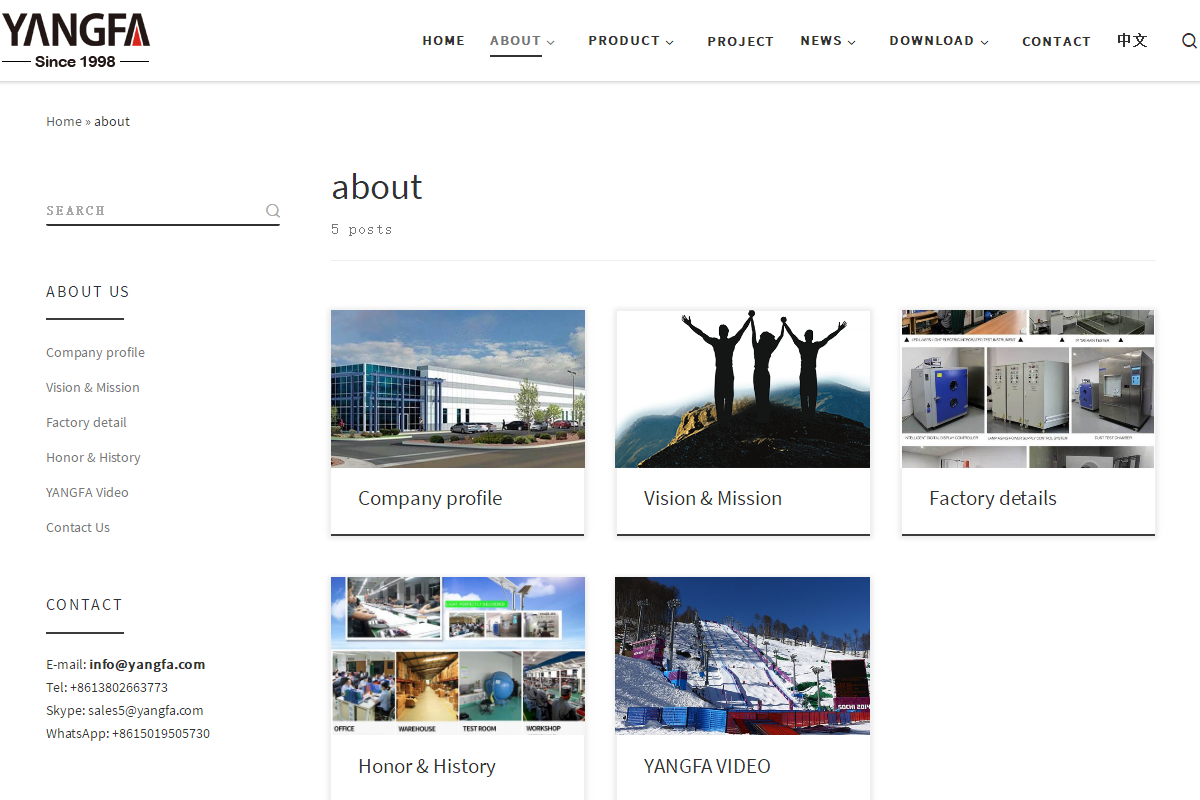
Task: Open Contact Us sidebar link
Action: [78, 527]
